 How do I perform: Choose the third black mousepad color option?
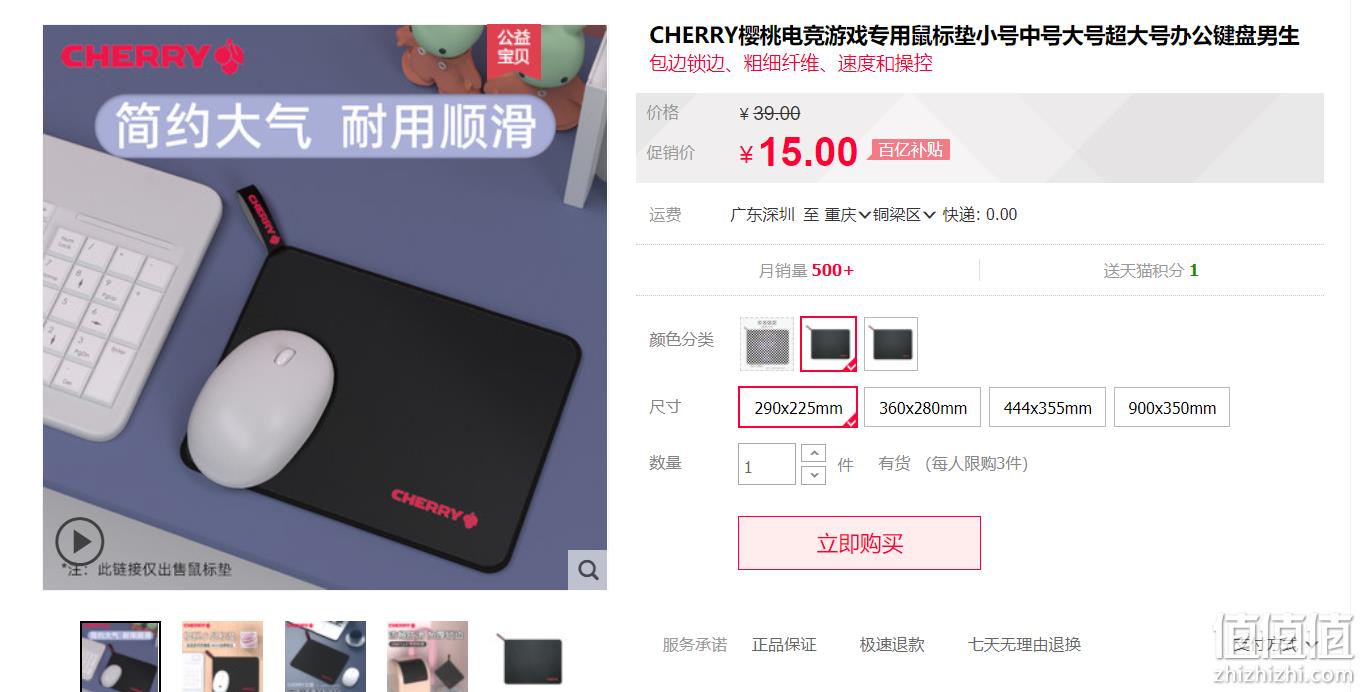[x=891, y=344]
